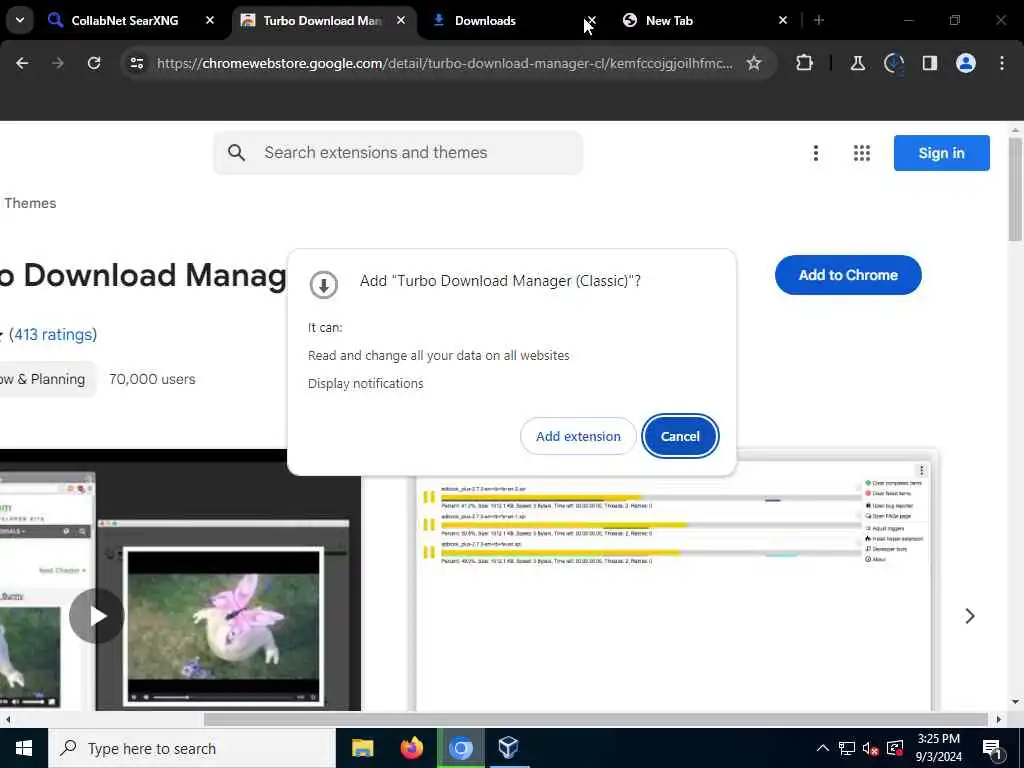The height and width of the screenshot is (768, 1024).
Task: Click the Search extensions and themes box
Action: [x=398, y=153]
